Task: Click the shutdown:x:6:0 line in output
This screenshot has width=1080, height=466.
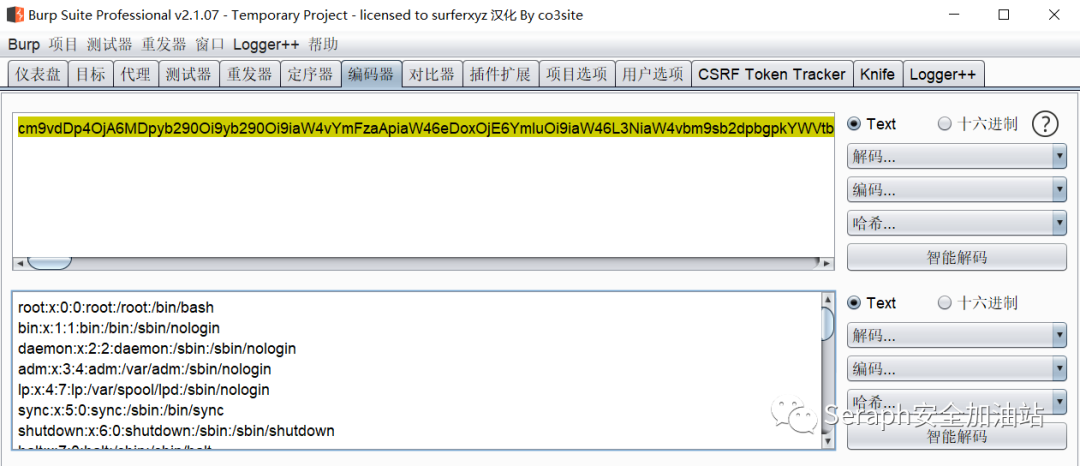Action: (176, 432)
